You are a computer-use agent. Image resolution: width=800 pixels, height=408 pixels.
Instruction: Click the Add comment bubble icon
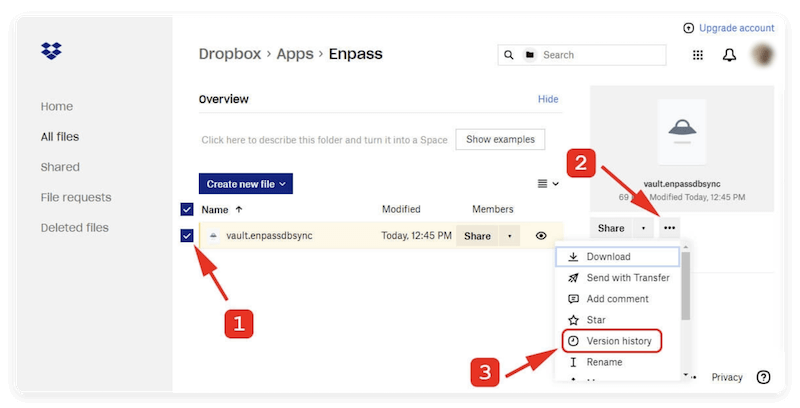pos(573,299)
